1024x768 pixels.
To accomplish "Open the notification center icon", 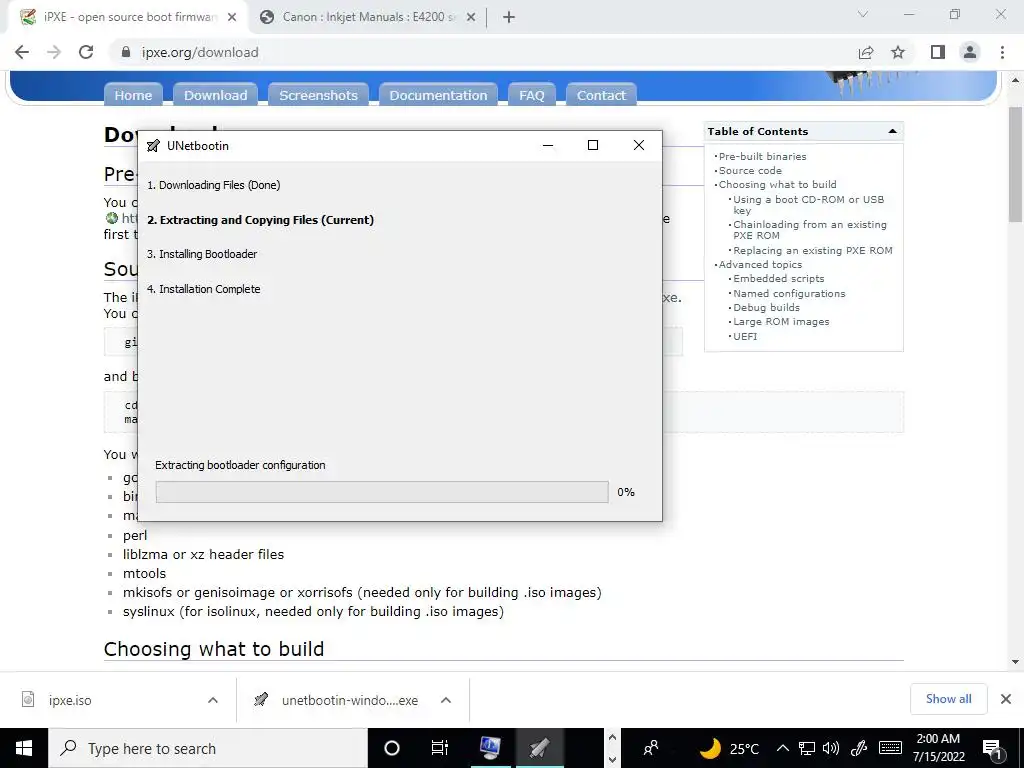I will click(x=992, y=748).
